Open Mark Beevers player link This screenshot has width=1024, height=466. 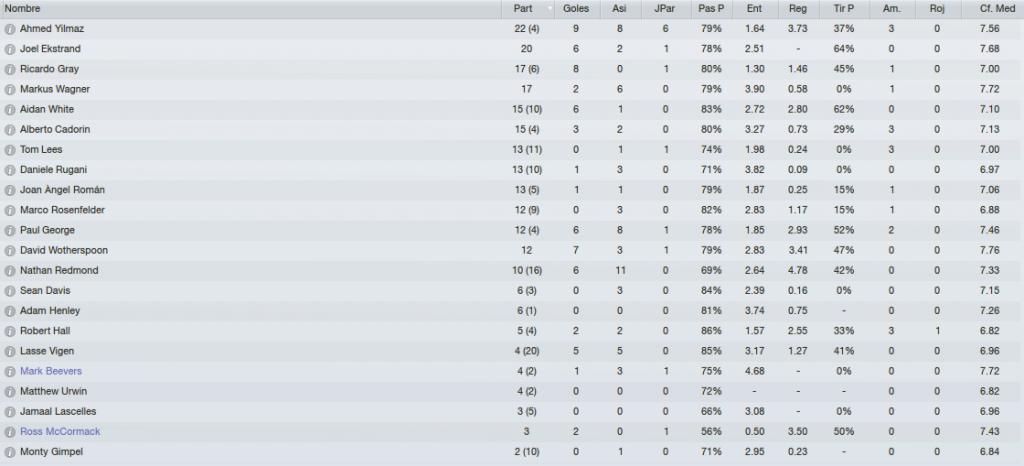(51, 371)
